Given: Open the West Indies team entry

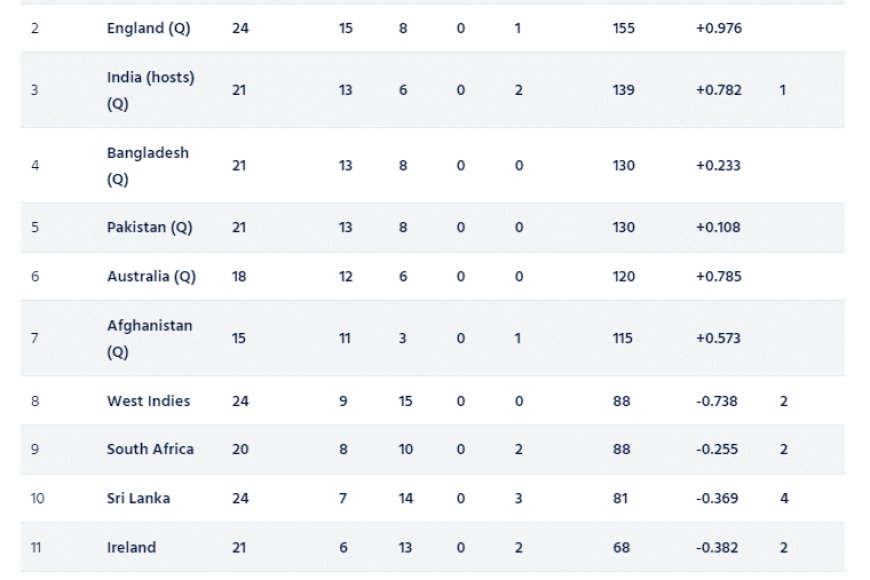Looking at the screenshot, I should [148, 401].
